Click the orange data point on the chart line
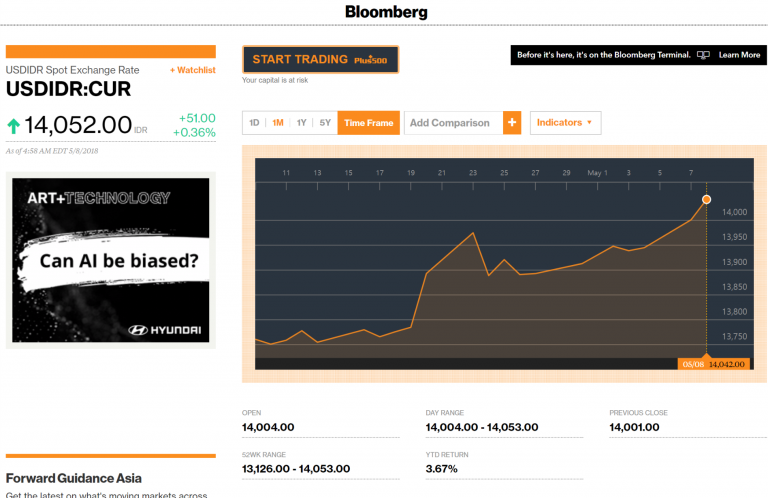Image resolution: width=768 pixels, height=498 pixels. point(707,200)
